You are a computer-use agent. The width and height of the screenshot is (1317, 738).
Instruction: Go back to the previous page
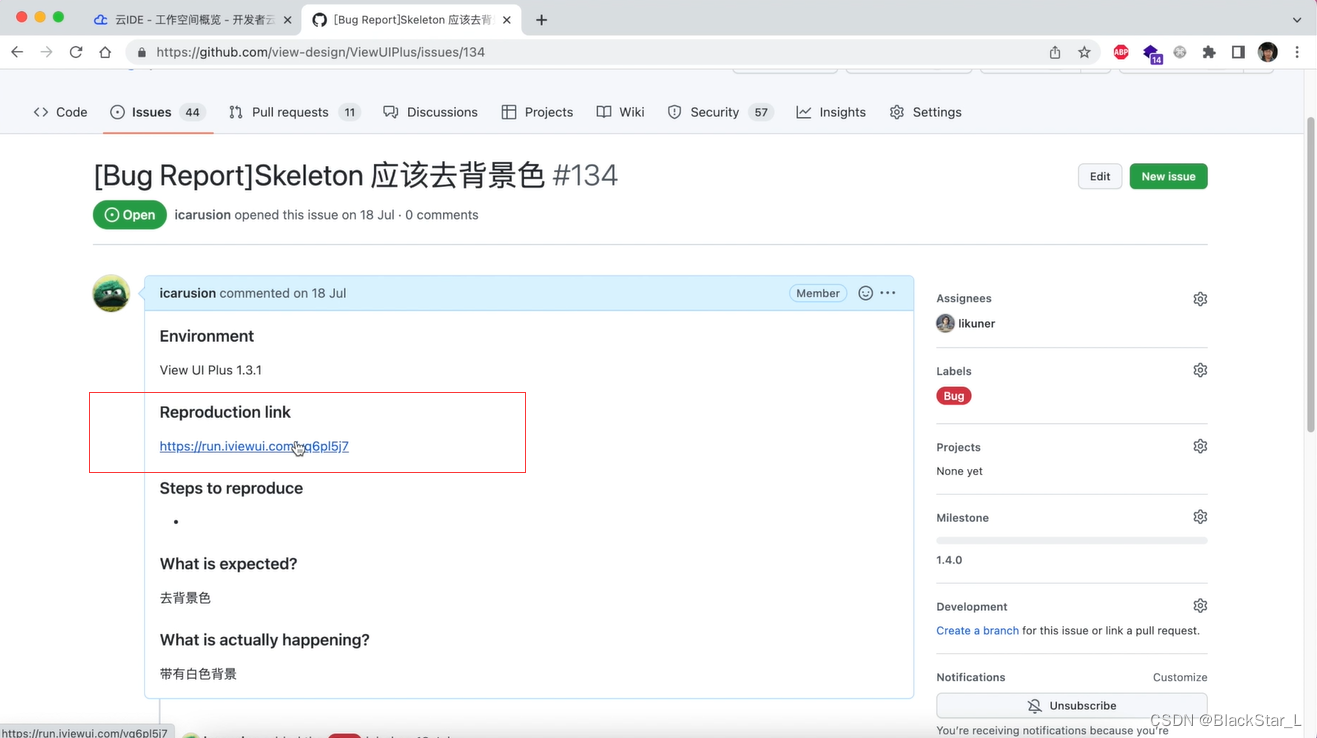click(x=17, y=52)
